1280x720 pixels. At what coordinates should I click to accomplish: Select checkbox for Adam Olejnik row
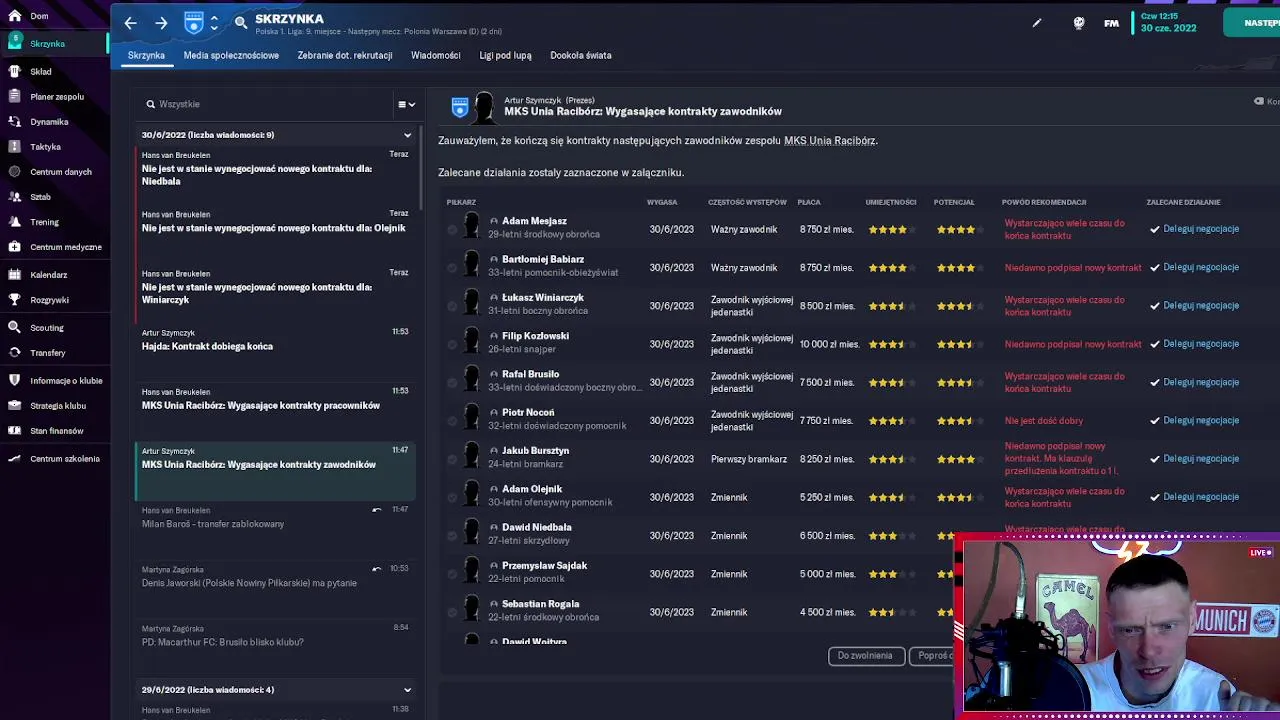pyautogui.click(x=452, y=497)
